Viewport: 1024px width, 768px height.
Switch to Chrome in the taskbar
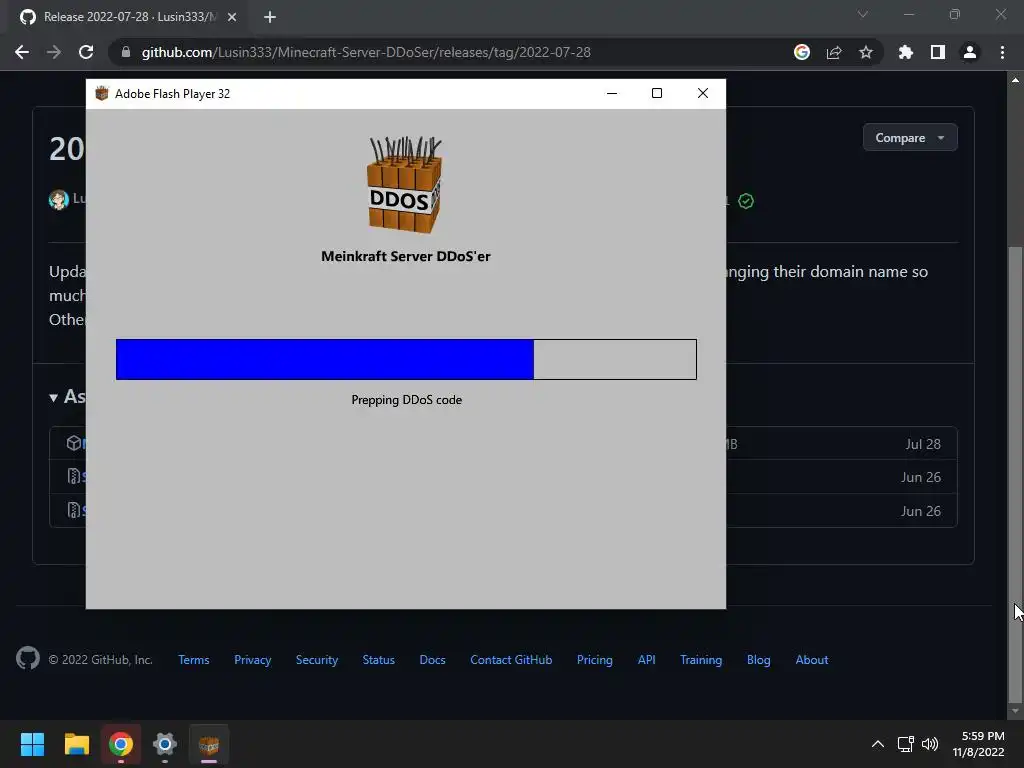pos(121,744)
